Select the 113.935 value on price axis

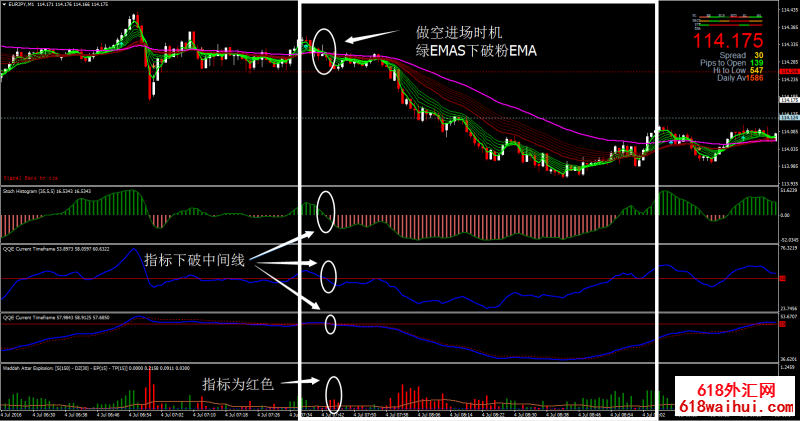pyautogui.click(x=789, y=184)
